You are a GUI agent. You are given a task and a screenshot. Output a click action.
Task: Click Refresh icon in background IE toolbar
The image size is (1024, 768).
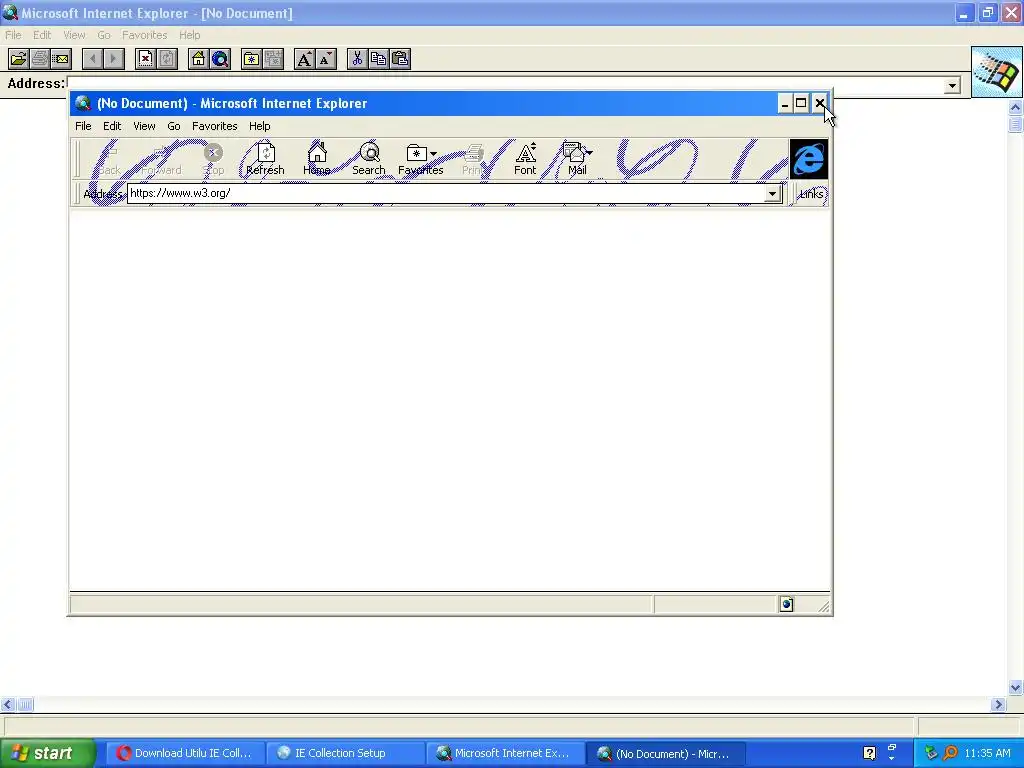click(x=167, y=59)
